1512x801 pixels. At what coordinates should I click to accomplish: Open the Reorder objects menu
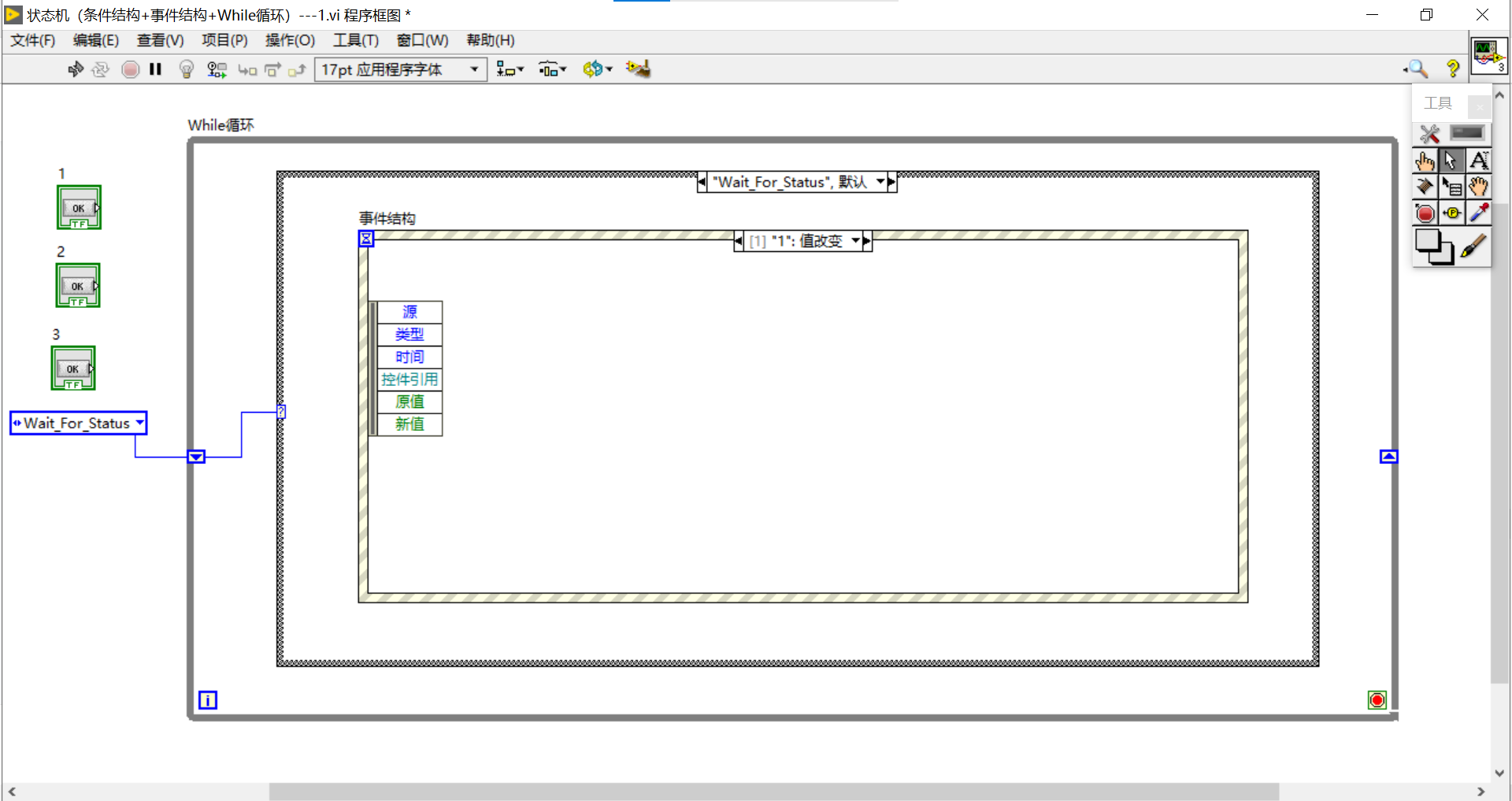click(x=598, y=69)
